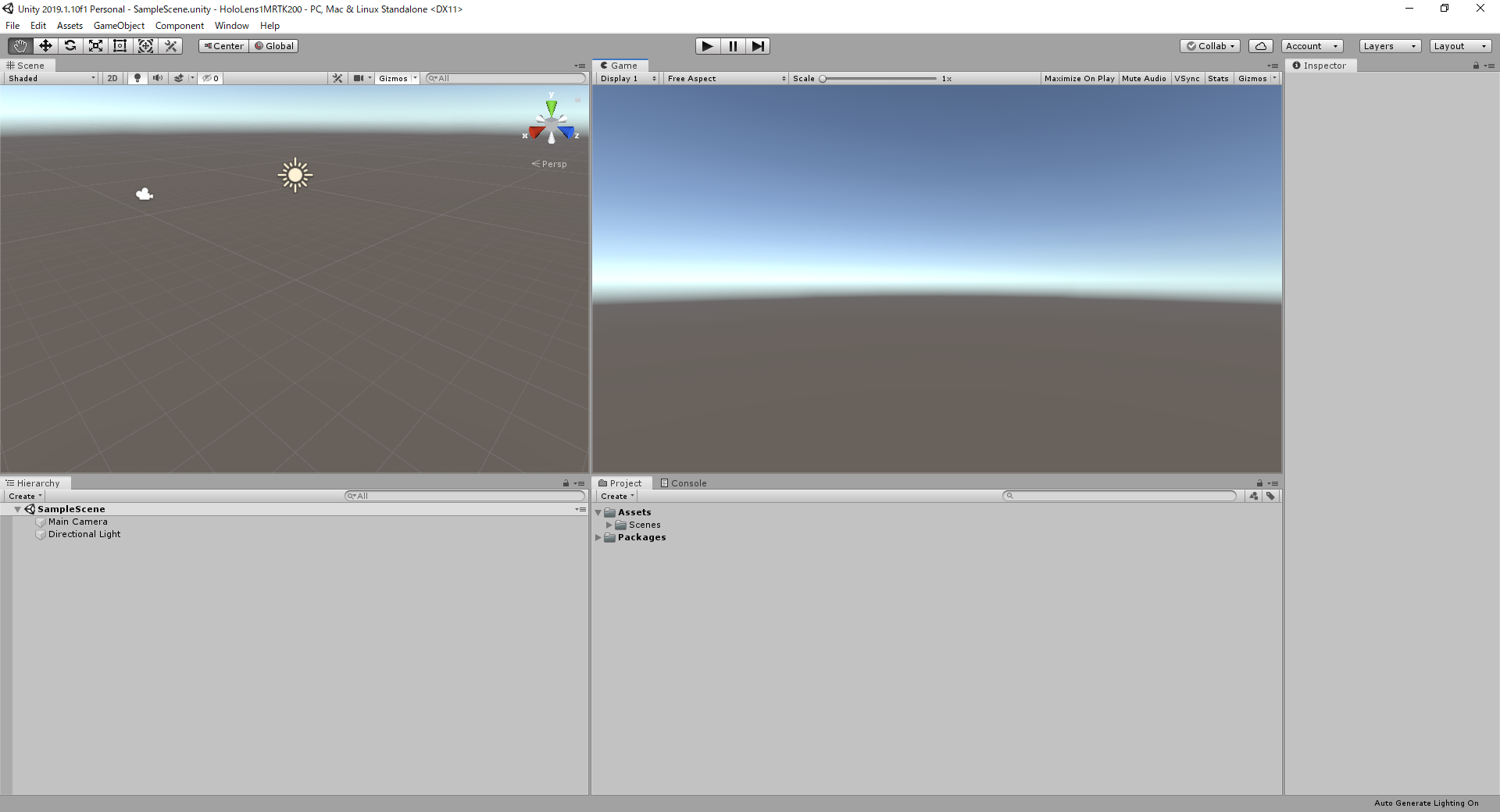Open custom editor tools in main toolbar

(170, 46)
